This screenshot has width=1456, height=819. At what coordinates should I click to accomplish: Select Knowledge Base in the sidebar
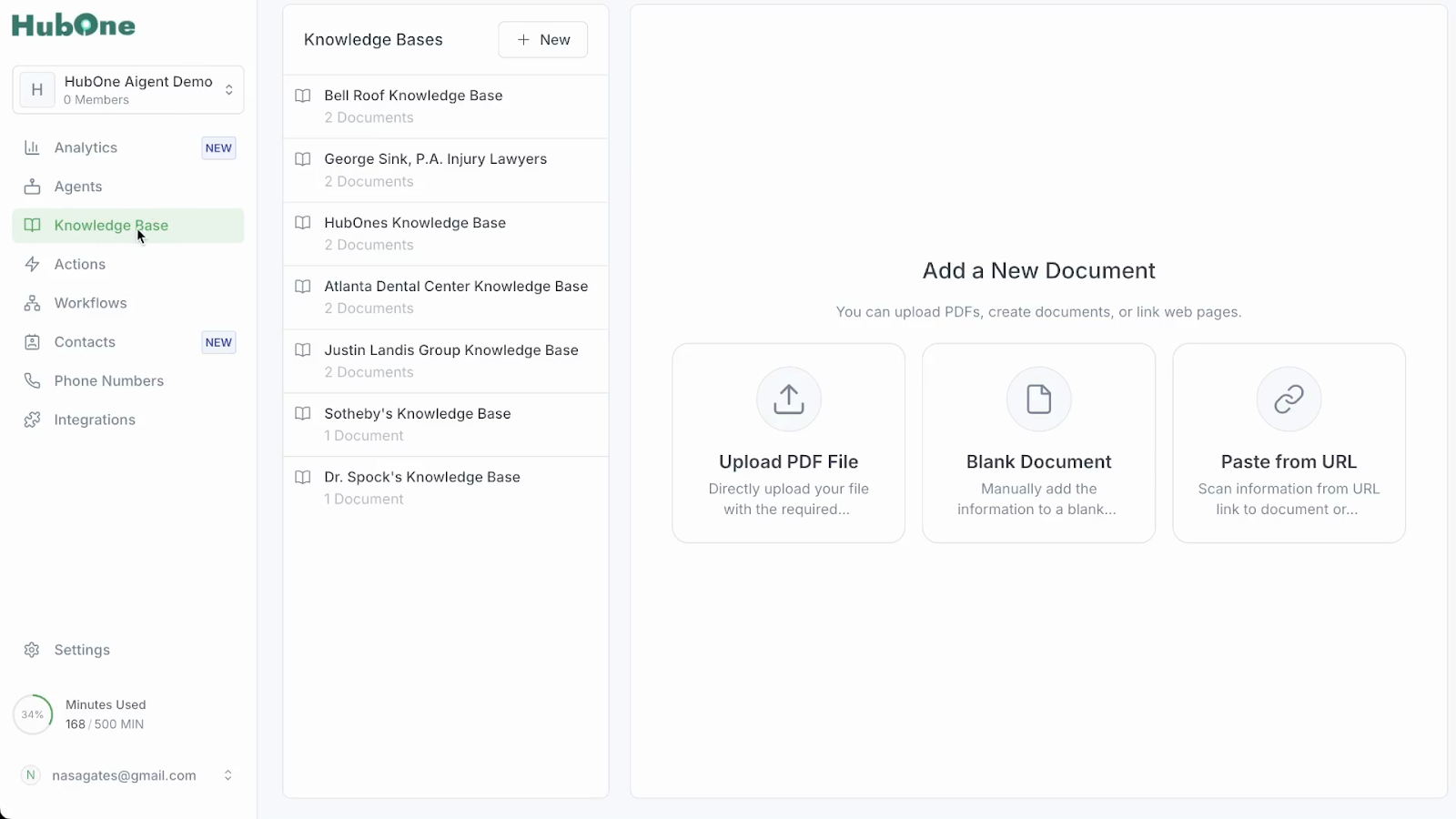click(x=128, y=226)
